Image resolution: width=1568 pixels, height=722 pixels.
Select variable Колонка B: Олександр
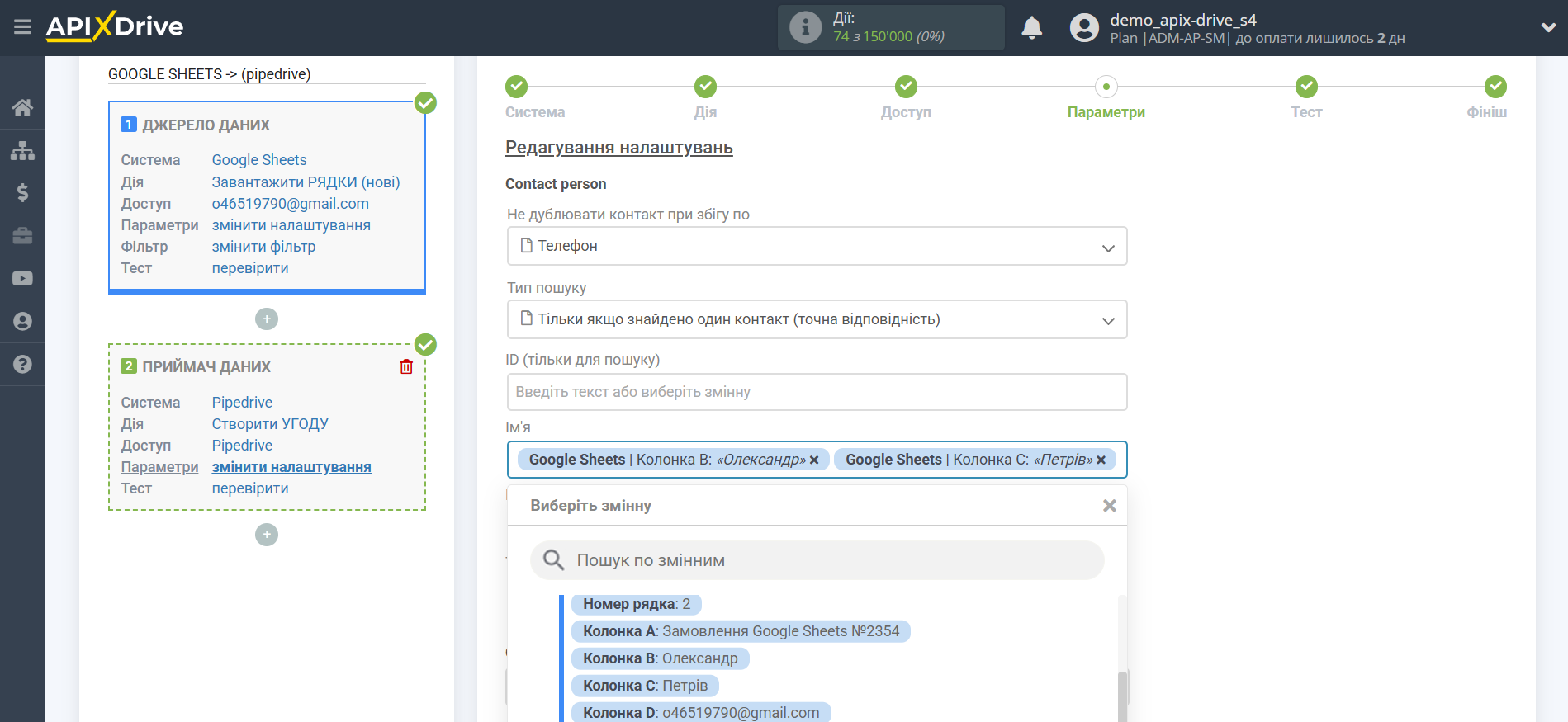[660, 658]
